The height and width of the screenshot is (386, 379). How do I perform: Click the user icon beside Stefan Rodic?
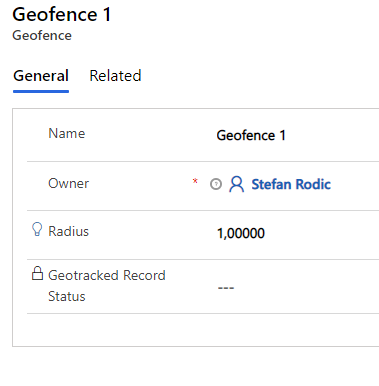[236, 184]
